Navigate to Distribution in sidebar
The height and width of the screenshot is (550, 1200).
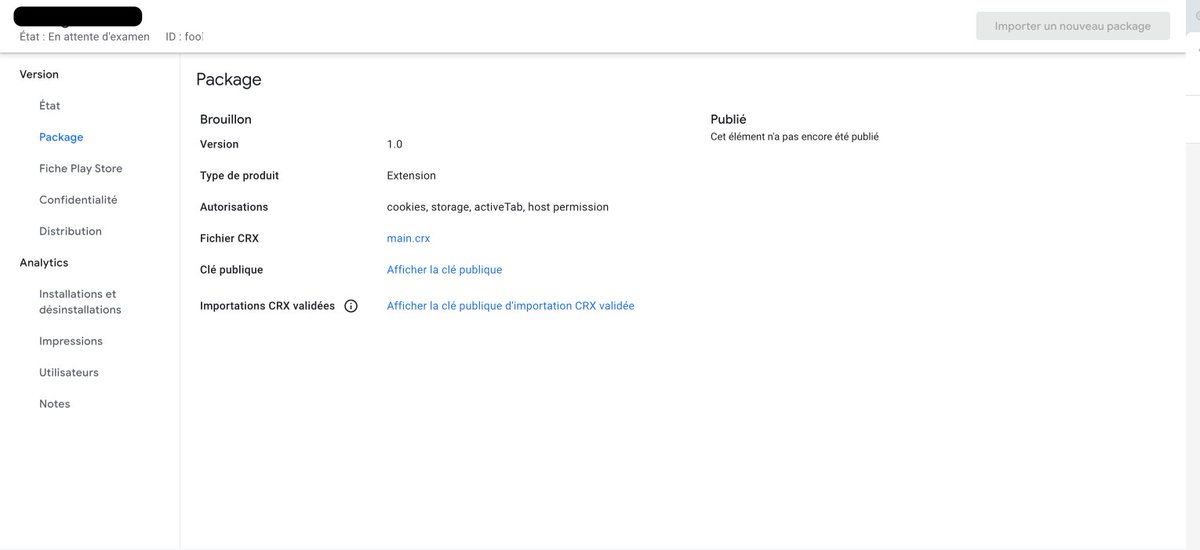70,231
